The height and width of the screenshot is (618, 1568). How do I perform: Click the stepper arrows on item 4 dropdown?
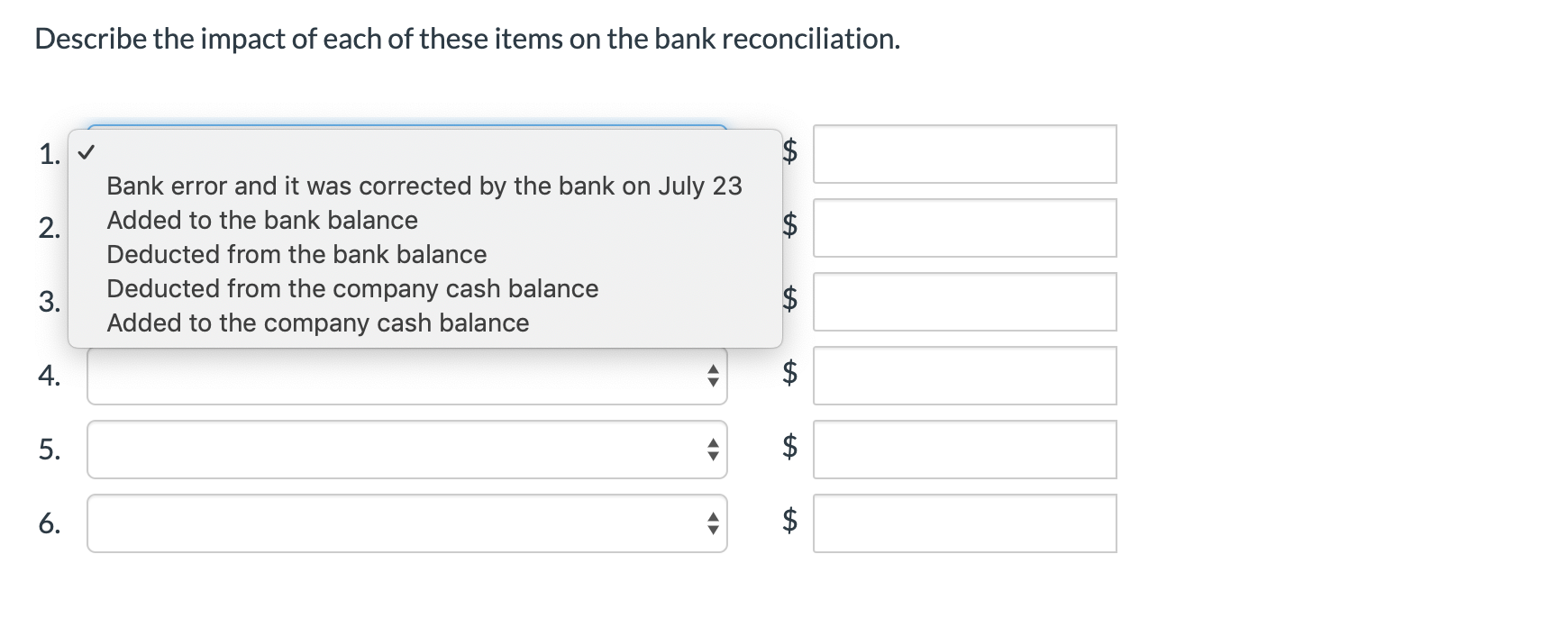pyautogui.click(x=711, y=375)
